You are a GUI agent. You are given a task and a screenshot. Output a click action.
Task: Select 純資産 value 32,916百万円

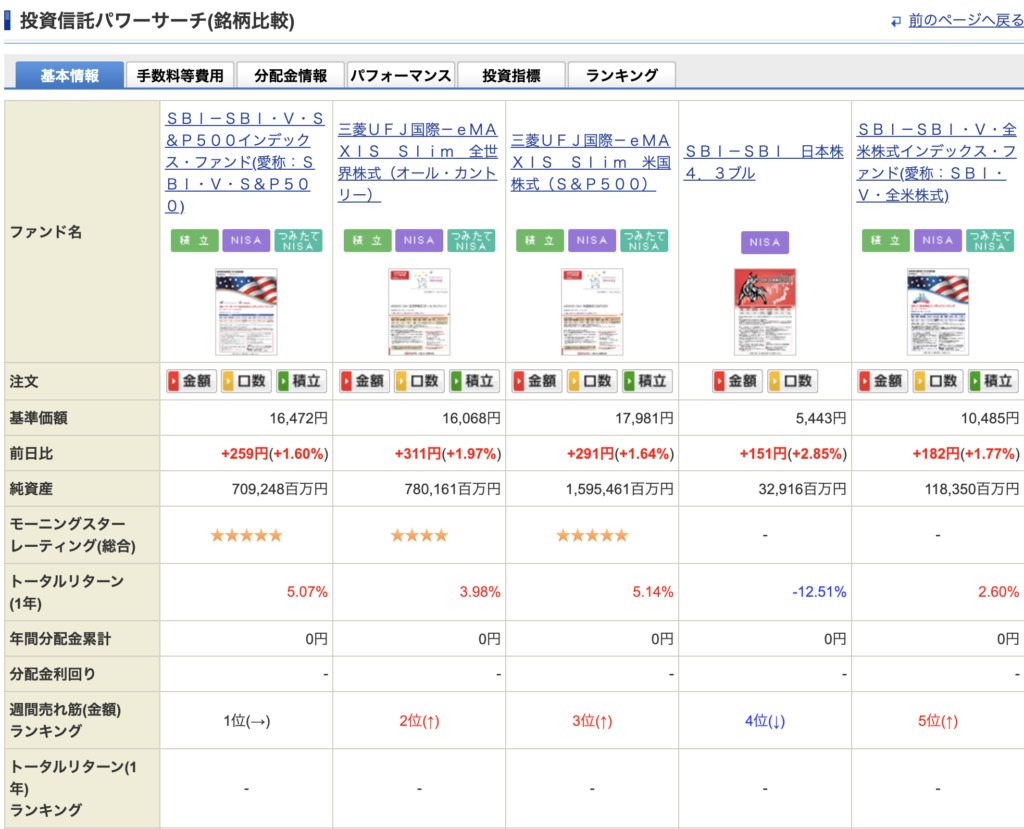[802, 489]
